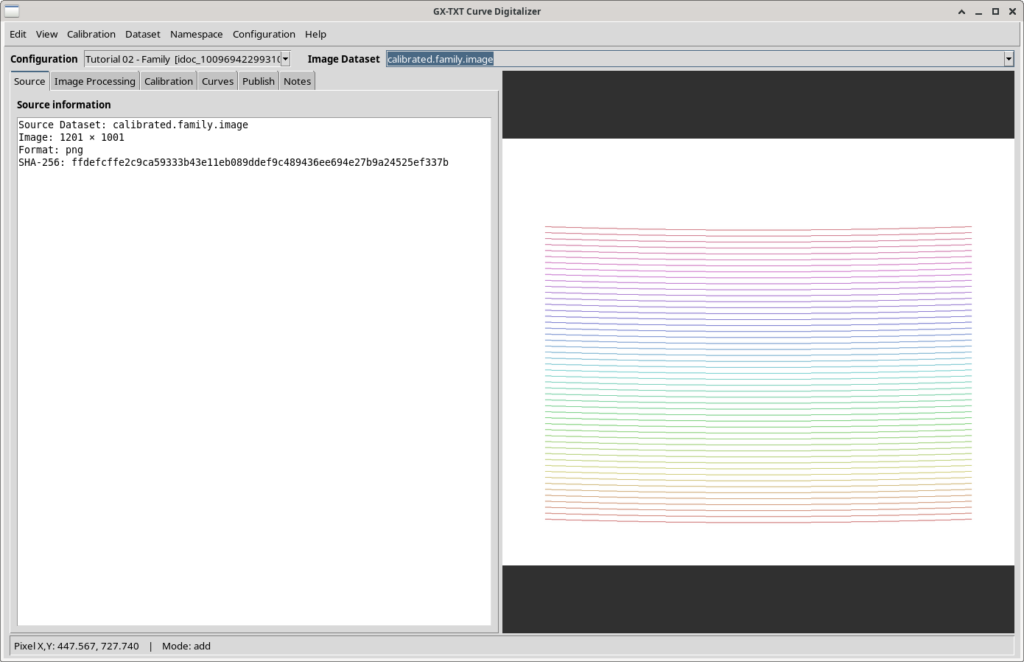1024x662 pixels.
Task: Click the 'Image: 1201 × 1001' line
Action: coord(71,137)
